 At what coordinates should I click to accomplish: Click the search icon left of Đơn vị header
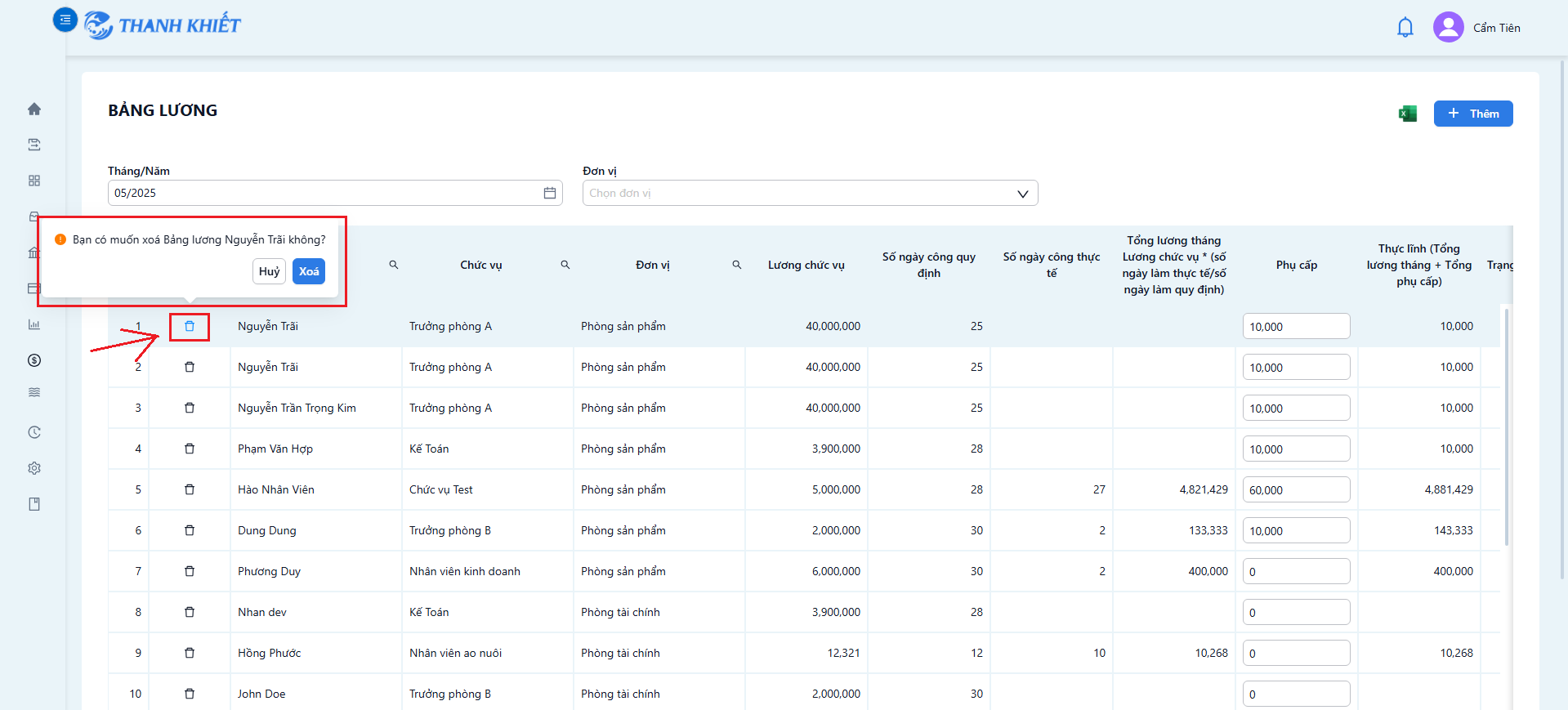(565, 265)
